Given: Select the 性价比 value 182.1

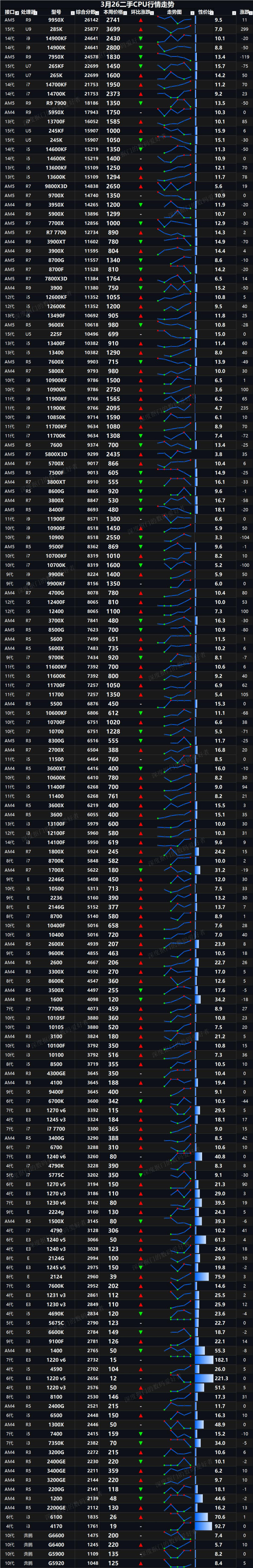Looking at the screenshot, I should coord(221,1360).
